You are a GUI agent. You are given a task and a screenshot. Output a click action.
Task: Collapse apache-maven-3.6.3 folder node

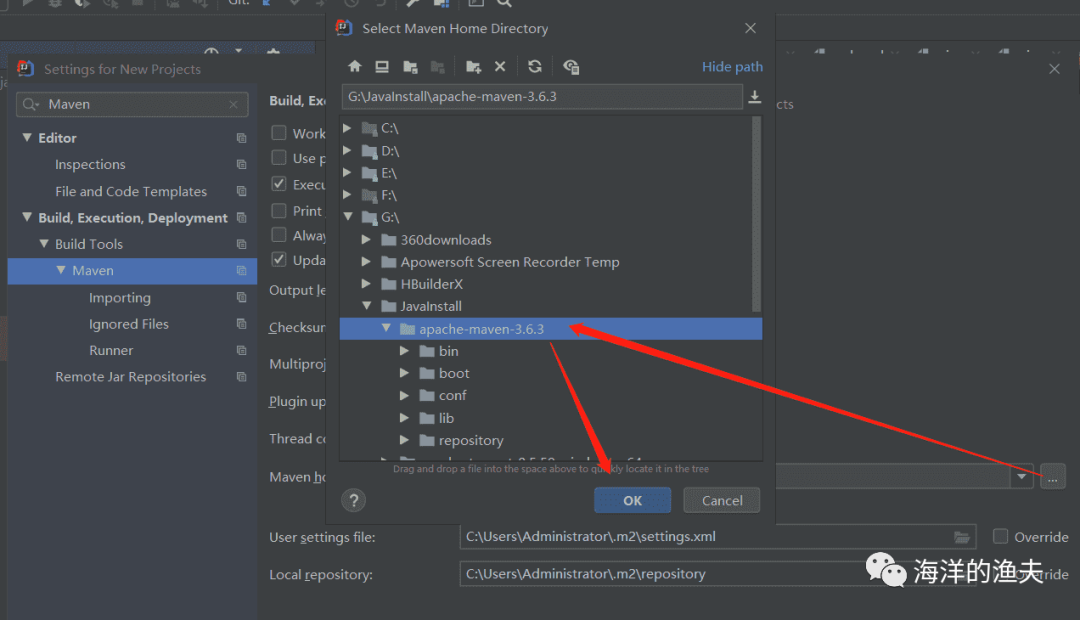point(386,329)
